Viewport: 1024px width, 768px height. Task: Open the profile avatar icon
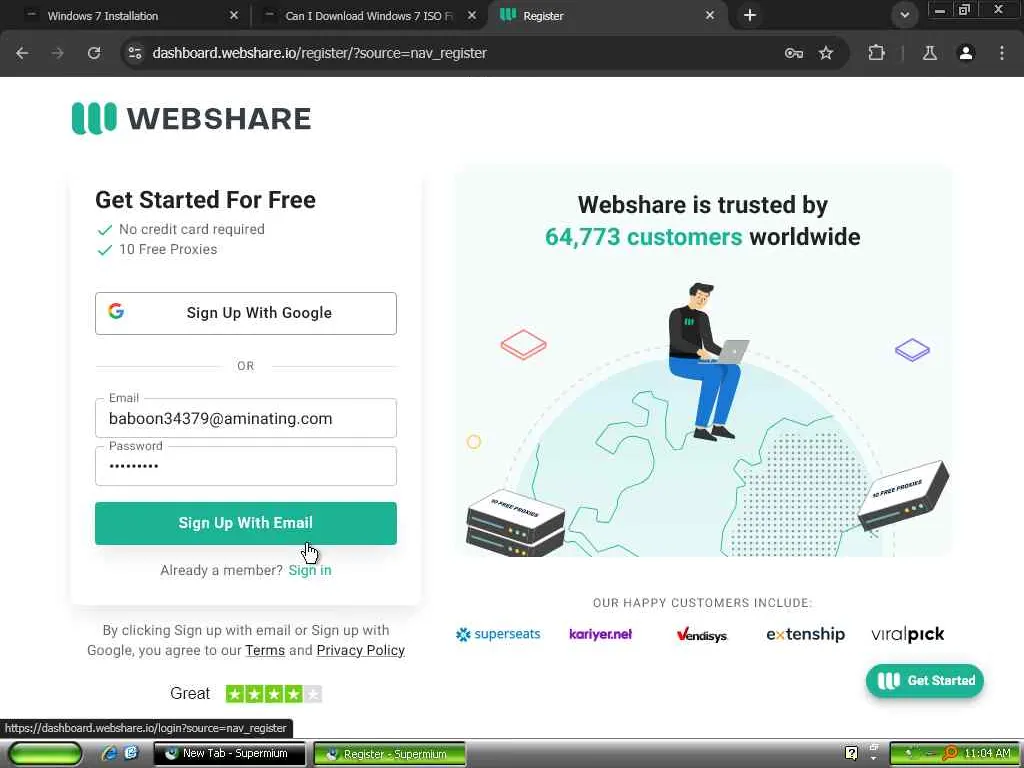[966, 53]
